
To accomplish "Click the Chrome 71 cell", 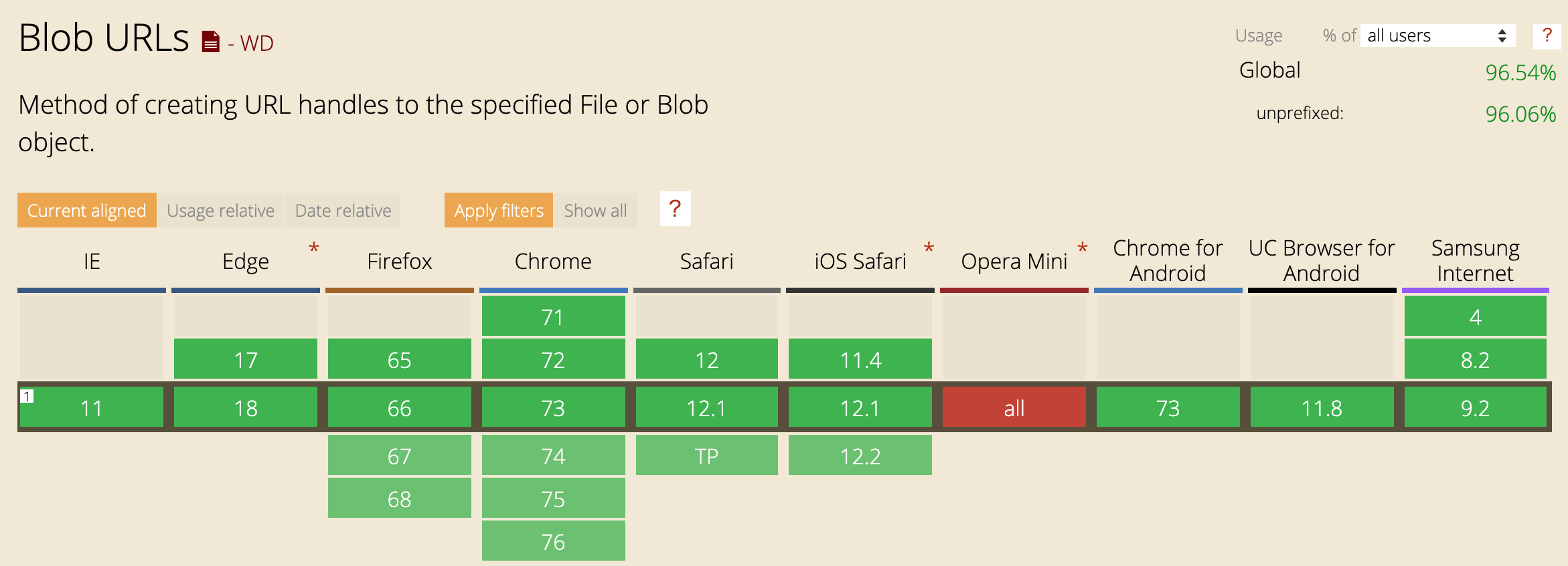I will [554, 316].
